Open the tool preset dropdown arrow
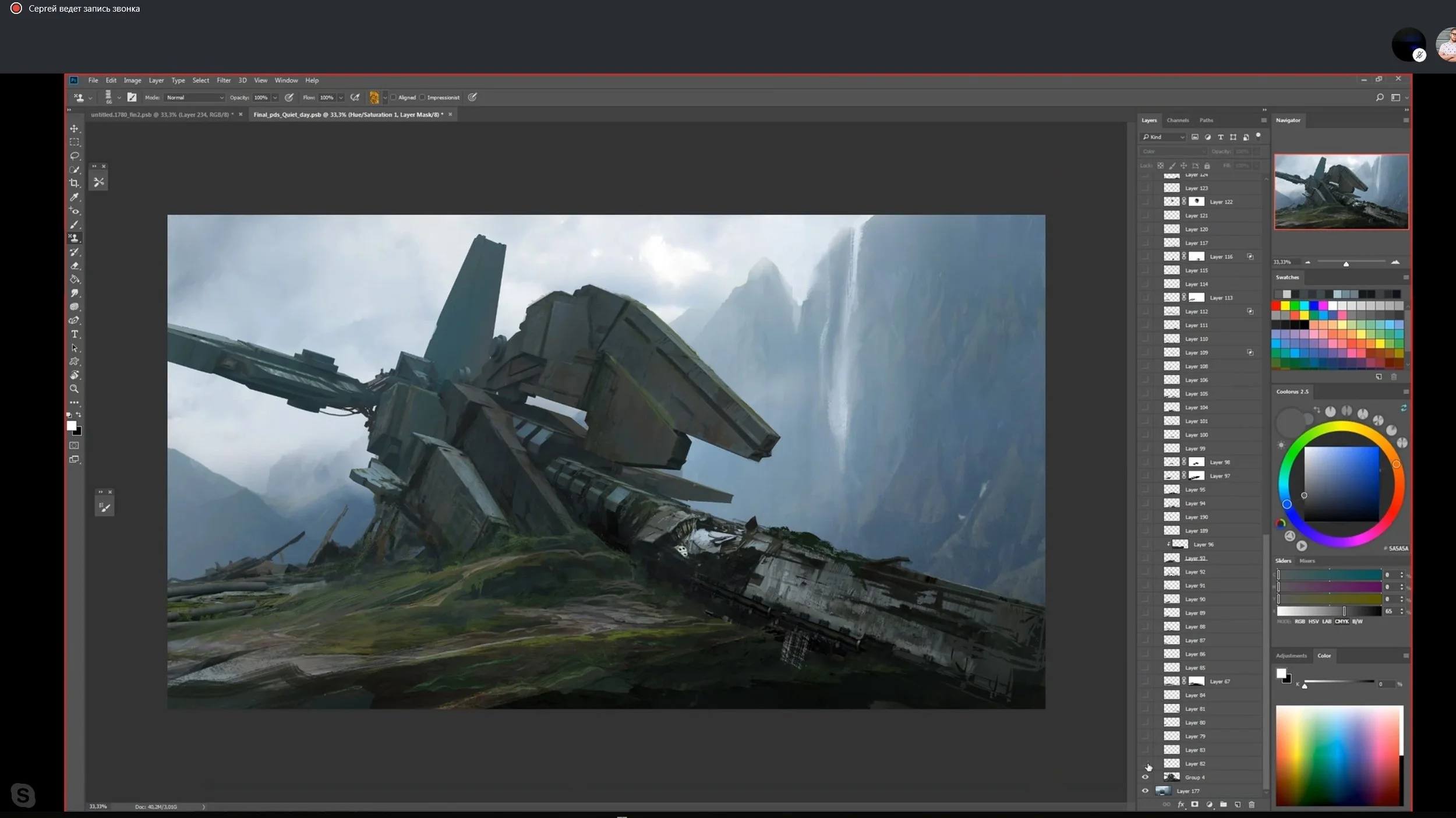 (90, 98)
